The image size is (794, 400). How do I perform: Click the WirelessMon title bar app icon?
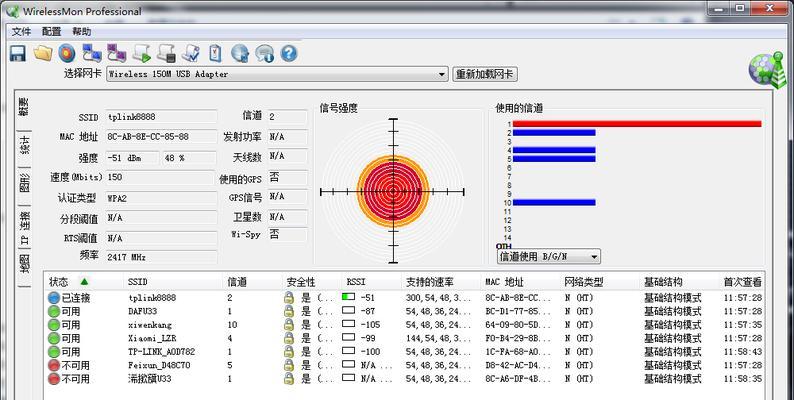12,11
